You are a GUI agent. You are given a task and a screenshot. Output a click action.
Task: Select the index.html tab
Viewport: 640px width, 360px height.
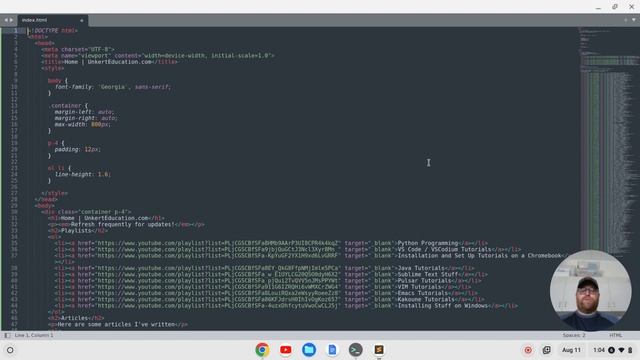pos(52,20)
